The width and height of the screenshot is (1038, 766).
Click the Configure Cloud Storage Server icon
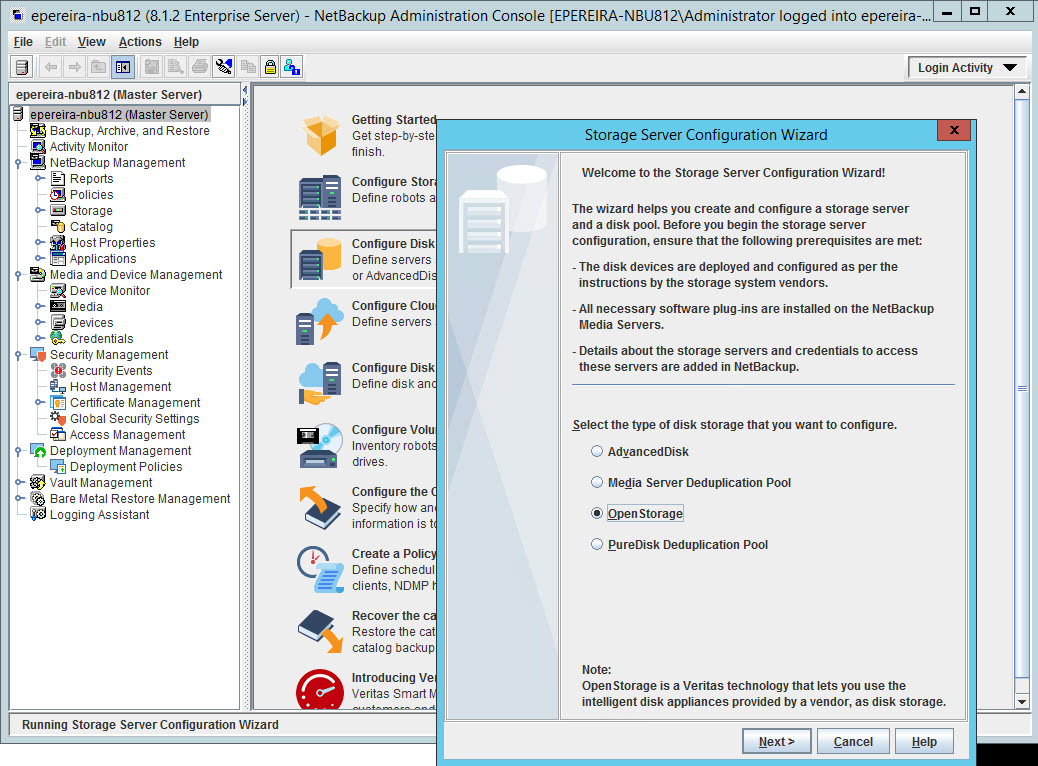coord(319,321)
